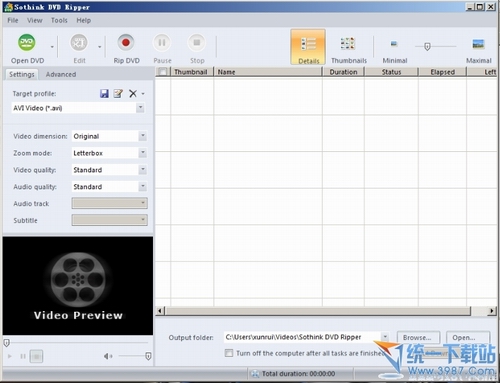Click the Status column header
Viewport: 500px width, 383px height.
coord(391,72)
